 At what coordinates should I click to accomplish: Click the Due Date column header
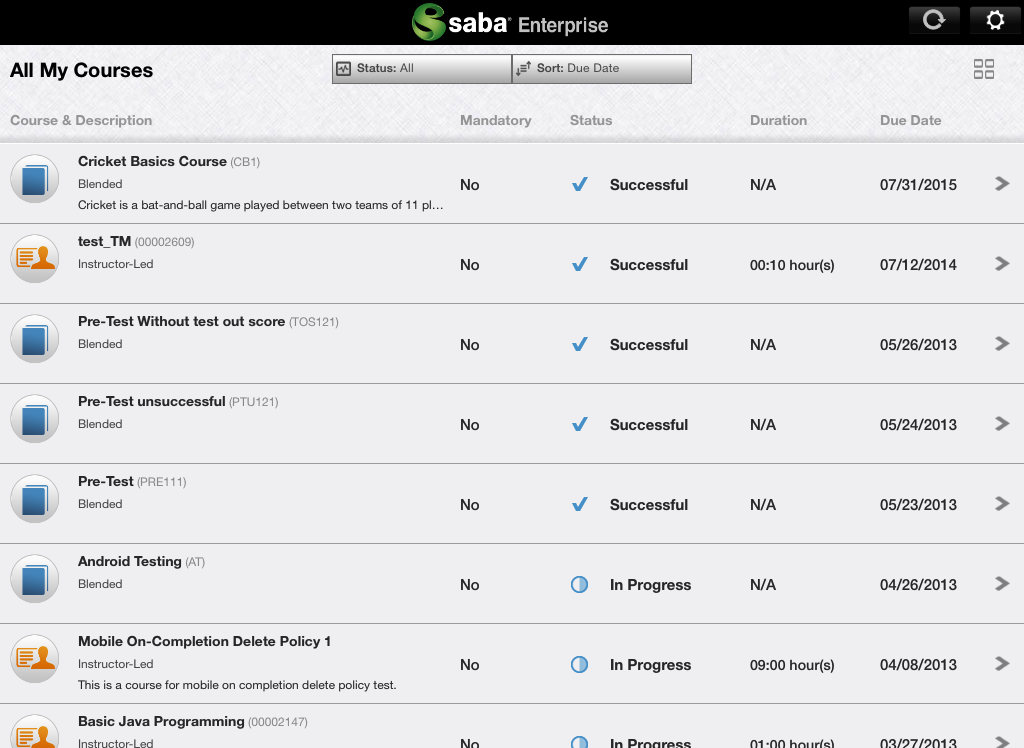[x=910, y=120]
